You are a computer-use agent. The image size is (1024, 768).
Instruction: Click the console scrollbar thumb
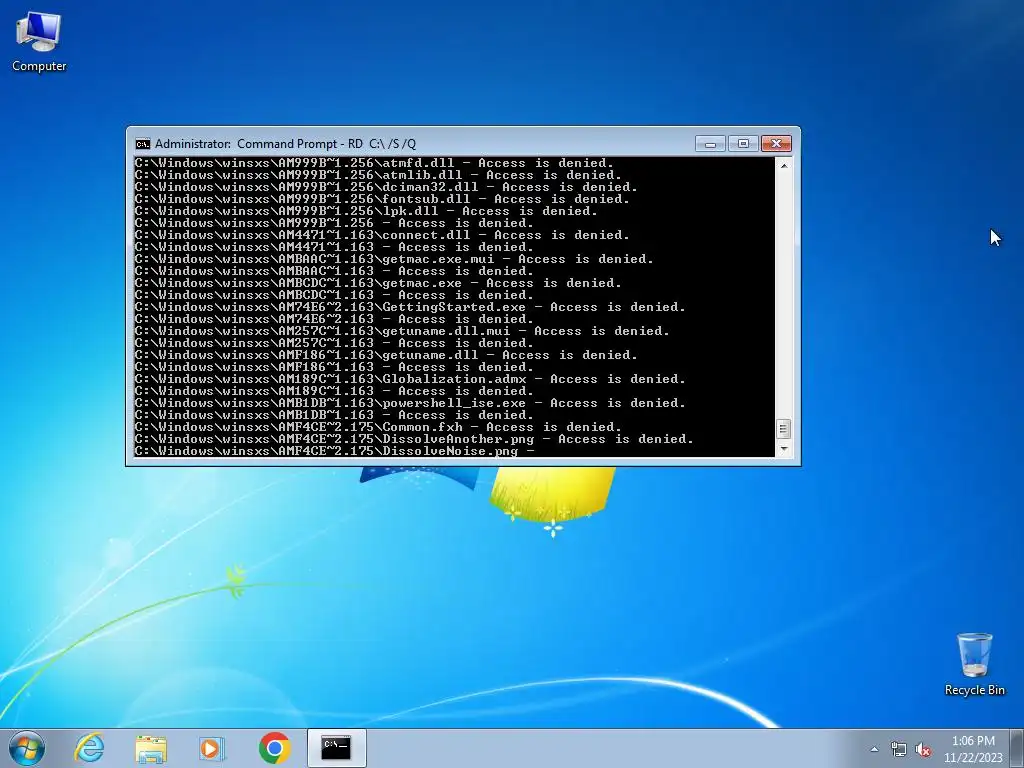[x=784, y=428]
